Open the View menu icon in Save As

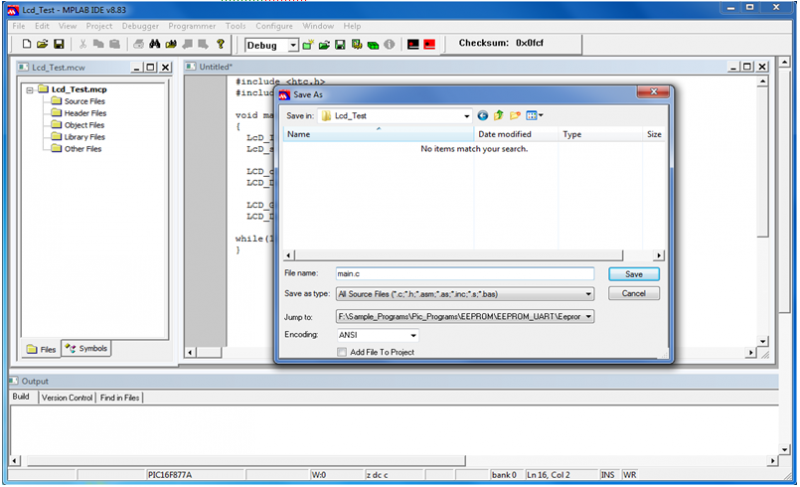(534, 116)
